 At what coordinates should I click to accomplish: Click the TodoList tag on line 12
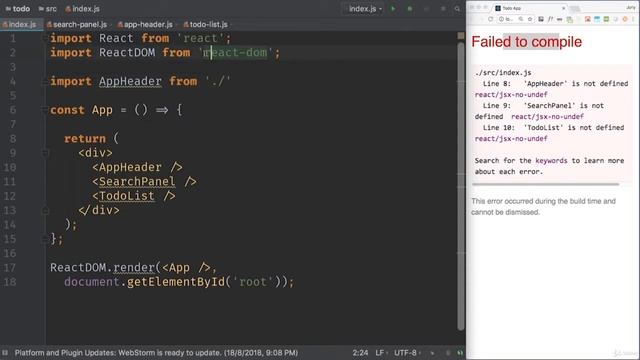127,196
